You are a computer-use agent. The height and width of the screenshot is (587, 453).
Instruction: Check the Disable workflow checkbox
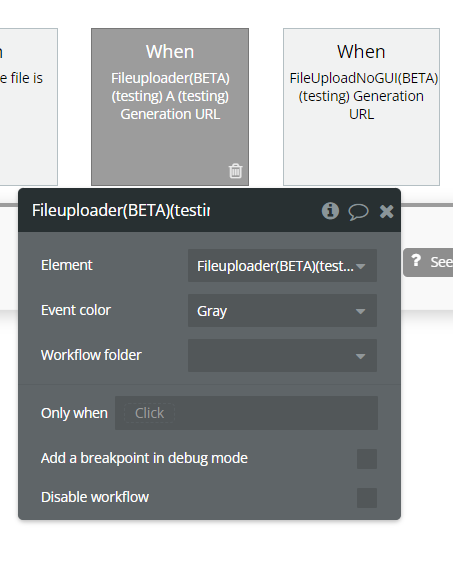click(x=367, y=498)
